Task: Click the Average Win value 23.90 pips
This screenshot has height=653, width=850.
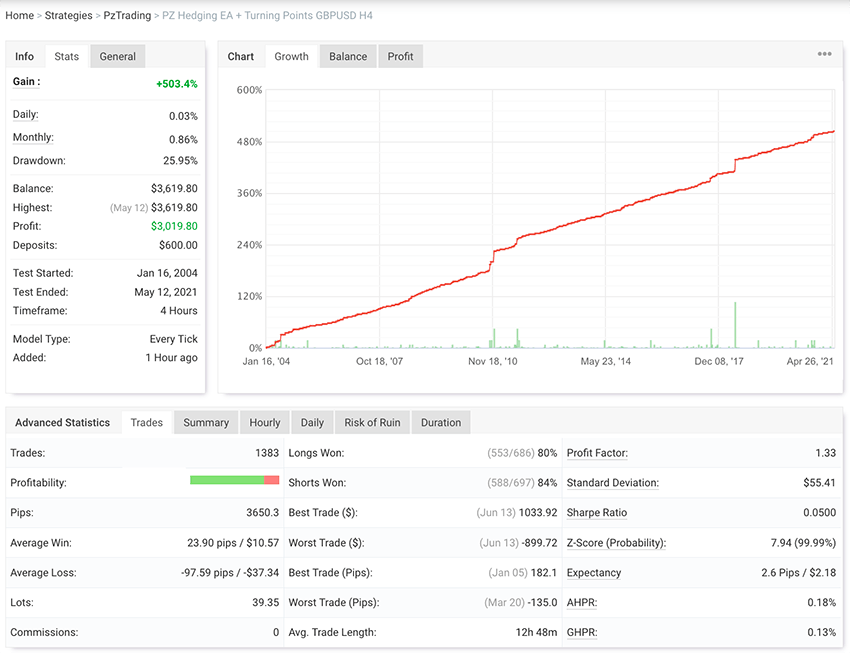Action: coord(233,542)
